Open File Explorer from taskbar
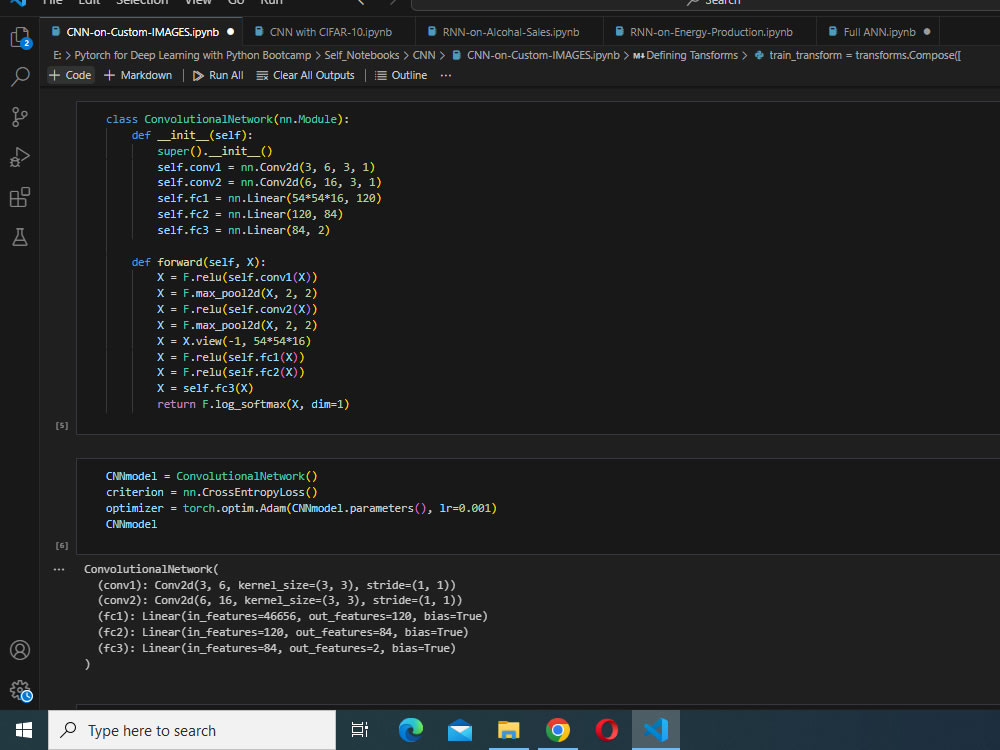 [x=509, y=730]
